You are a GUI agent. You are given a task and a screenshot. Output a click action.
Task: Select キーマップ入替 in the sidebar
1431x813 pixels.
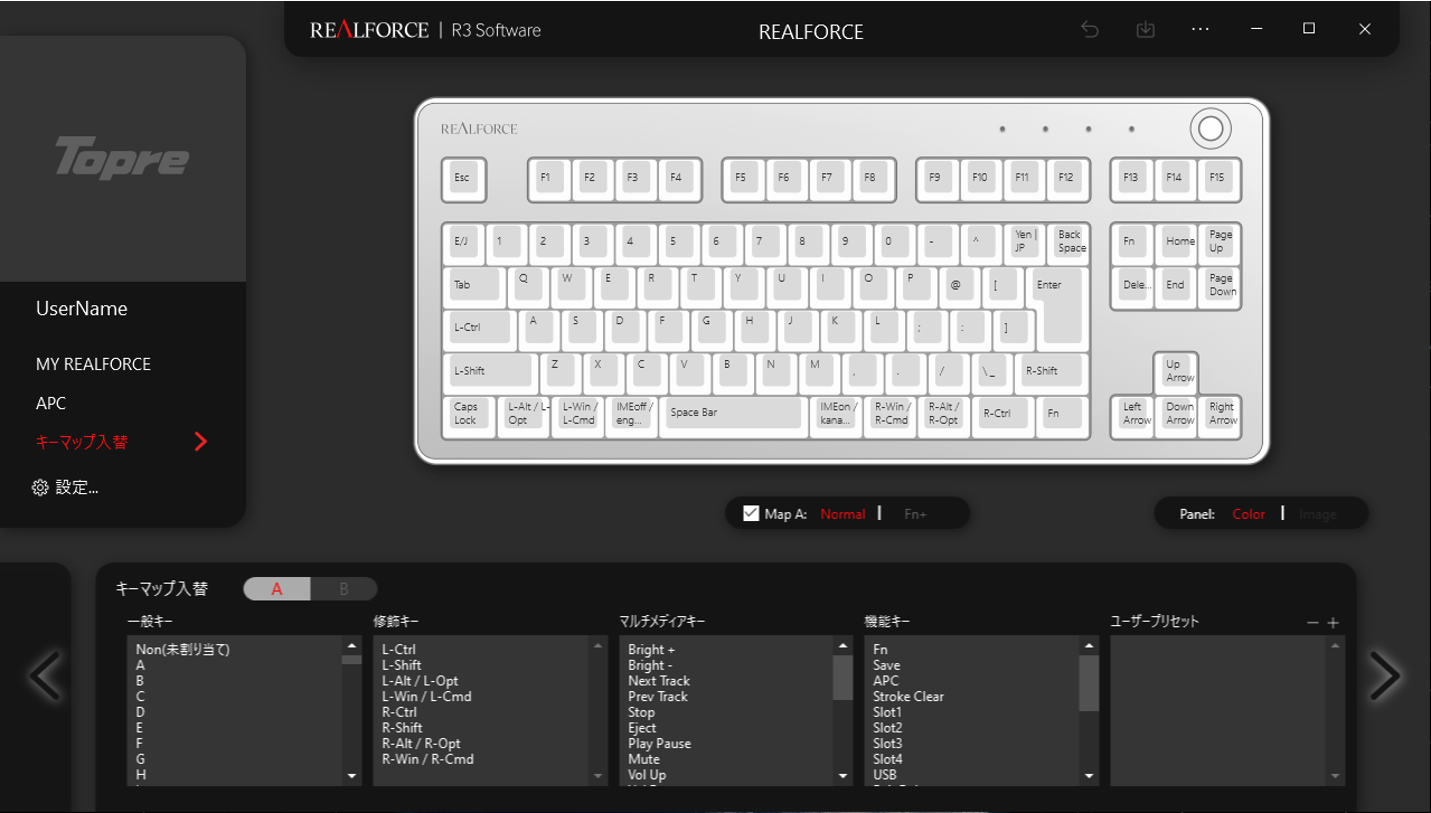click(x=82, y=442)
